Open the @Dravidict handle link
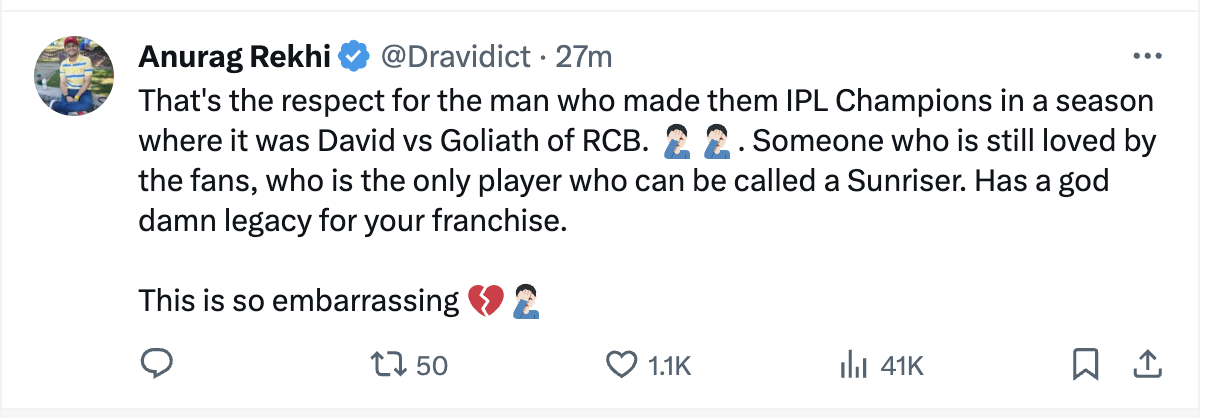The image size is (1224, 418). (454, 57)
